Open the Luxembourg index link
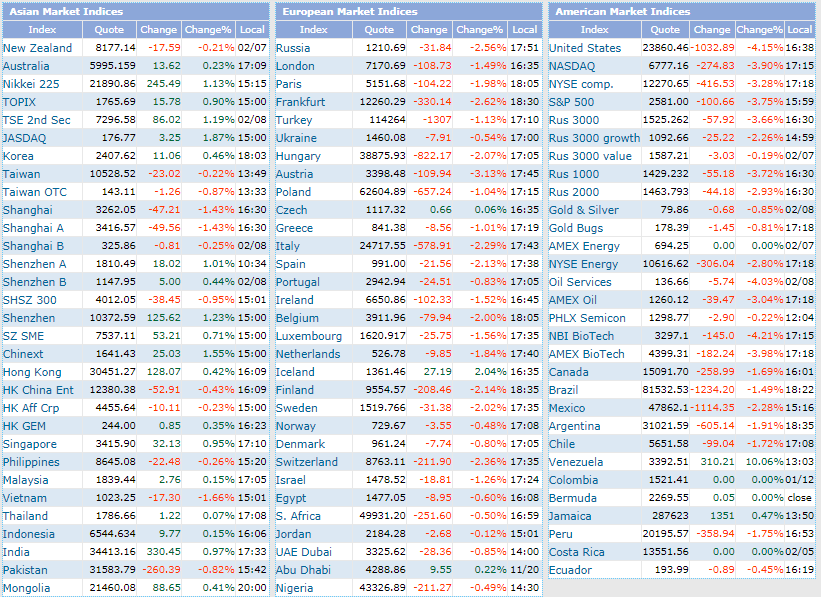 point(309,336)
